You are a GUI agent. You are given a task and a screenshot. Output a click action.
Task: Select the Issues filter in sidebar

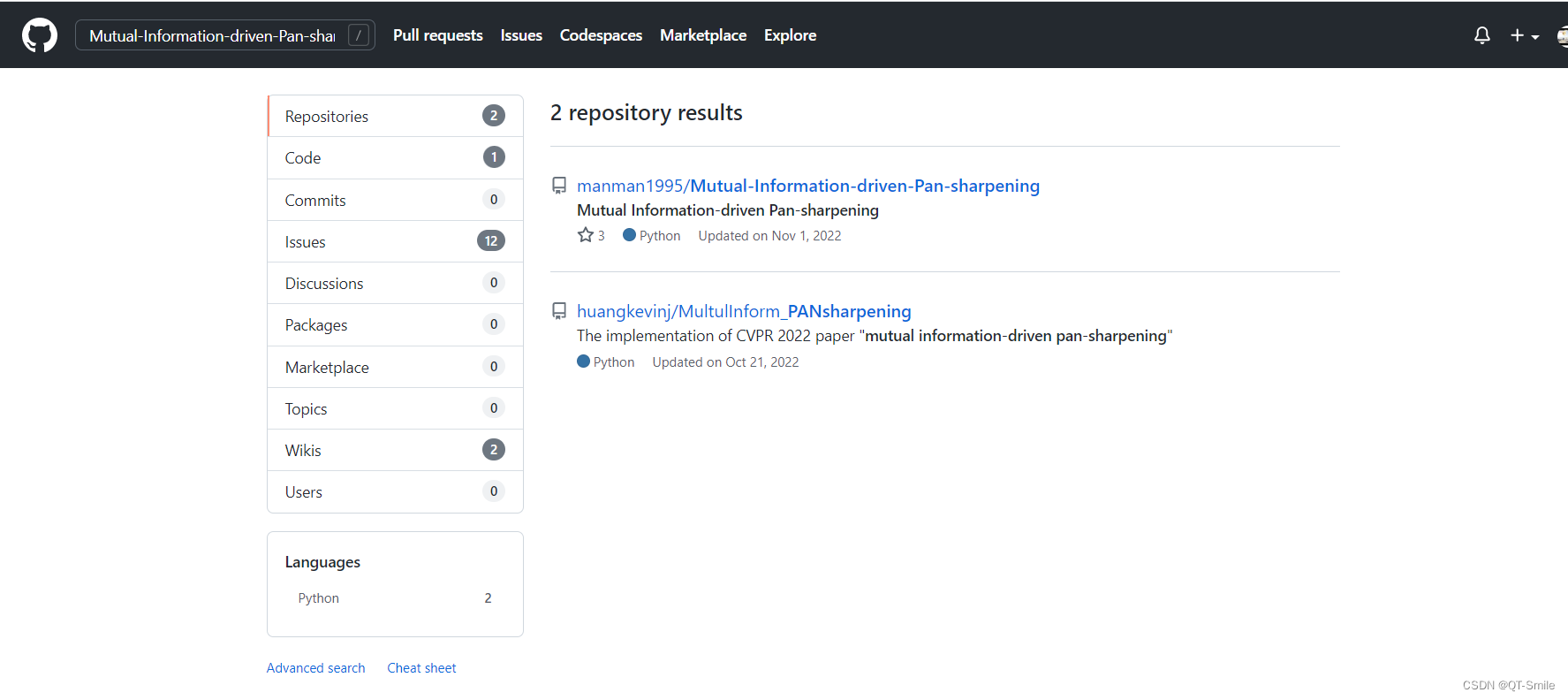point(395,241)
